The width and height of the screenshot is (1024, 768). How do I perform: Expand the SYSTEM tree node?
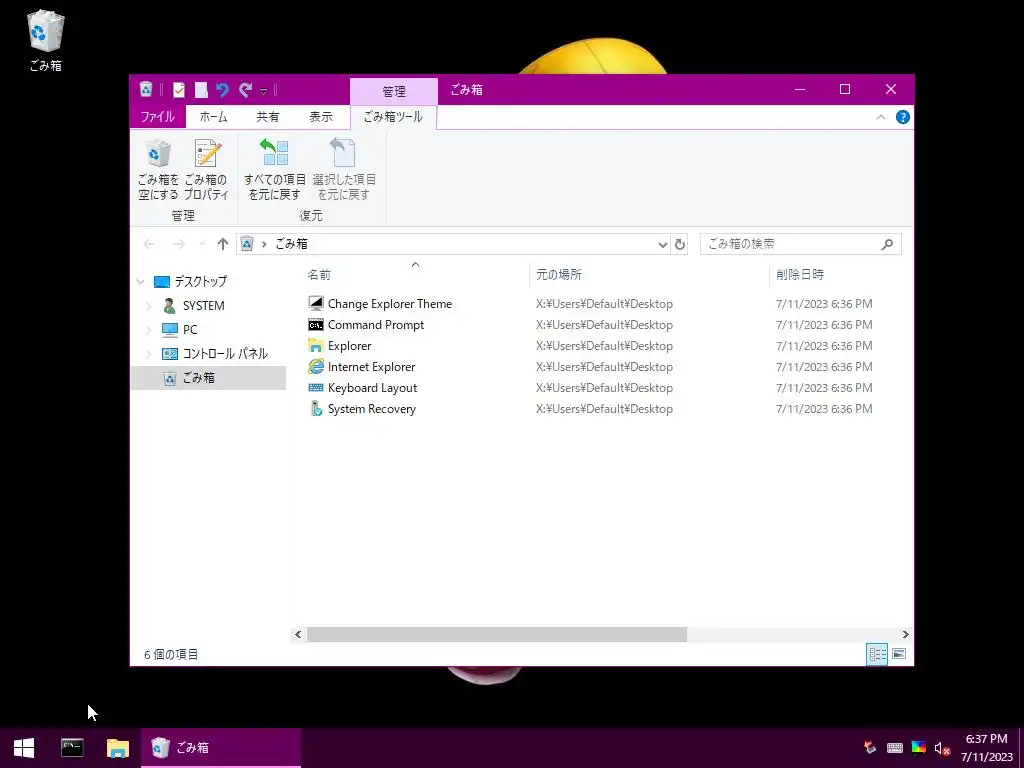click(148, 306)
